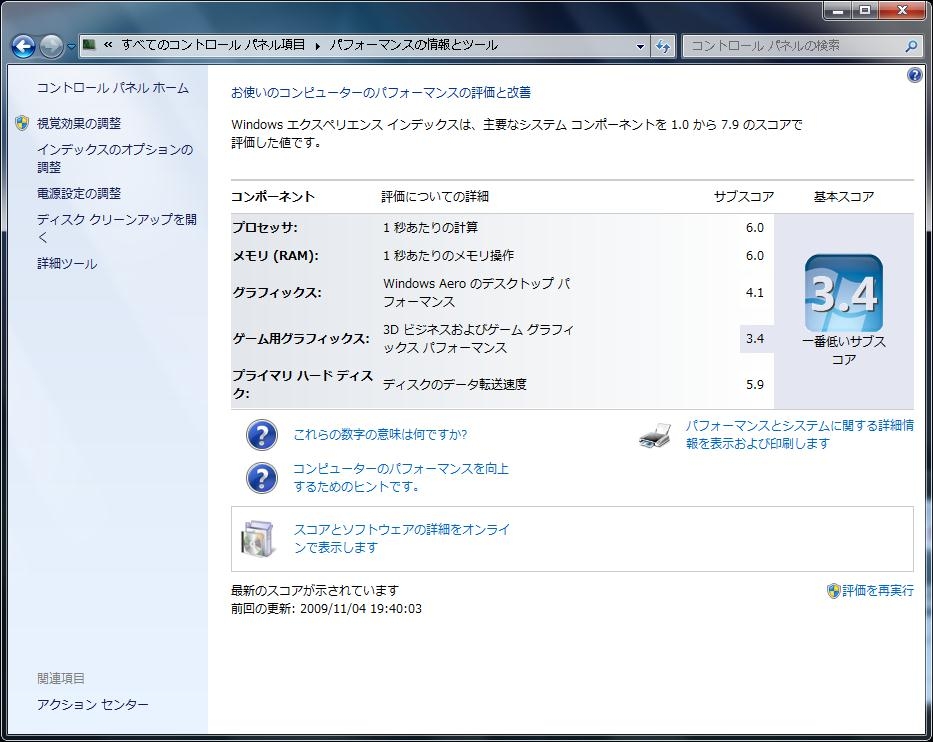Click the コンポーネント column header
Screen dimensions: 933x742
273,196
